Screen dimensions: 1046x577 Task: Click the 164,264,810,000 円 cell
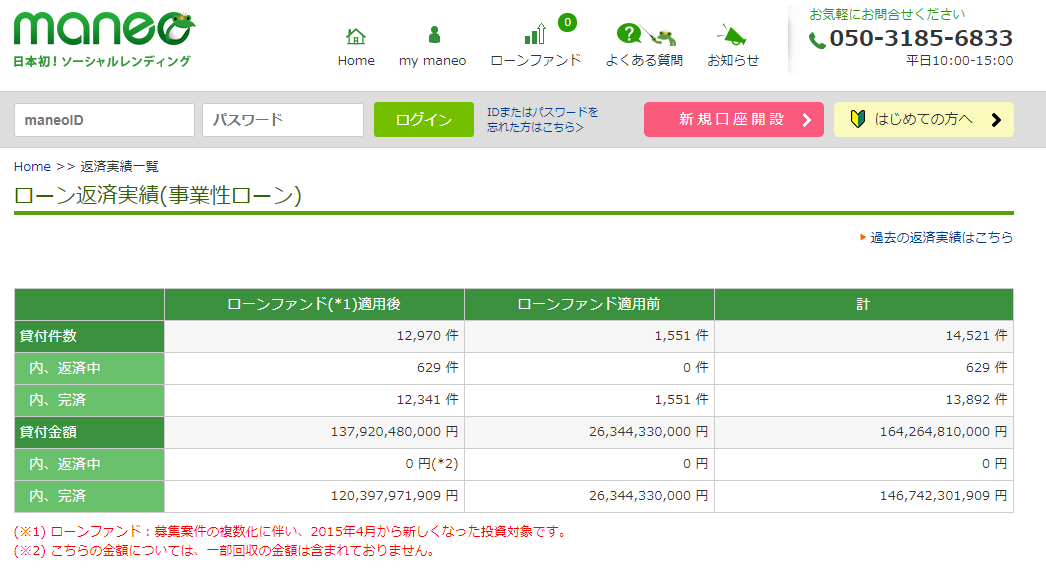(x=864, y=432)
